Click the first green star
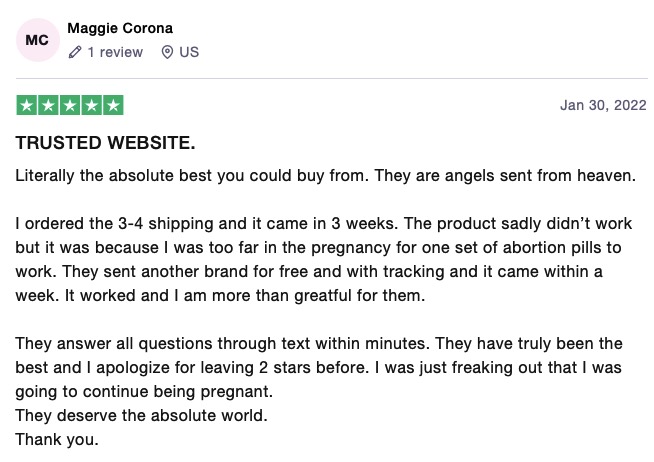 [27, 105]
